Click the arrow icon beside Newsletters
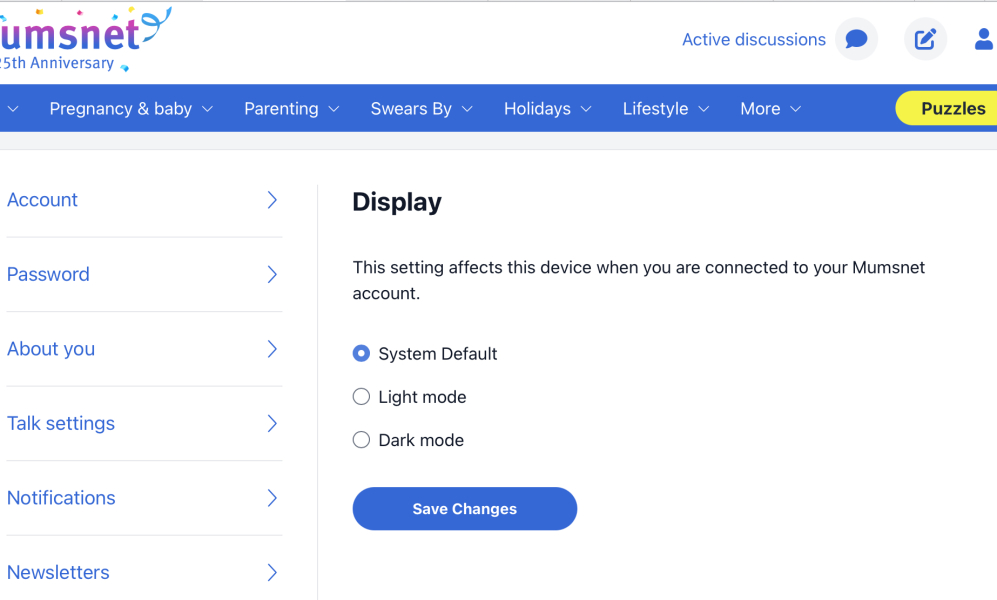This screenshot has width=997, height=600. point(272,573)
